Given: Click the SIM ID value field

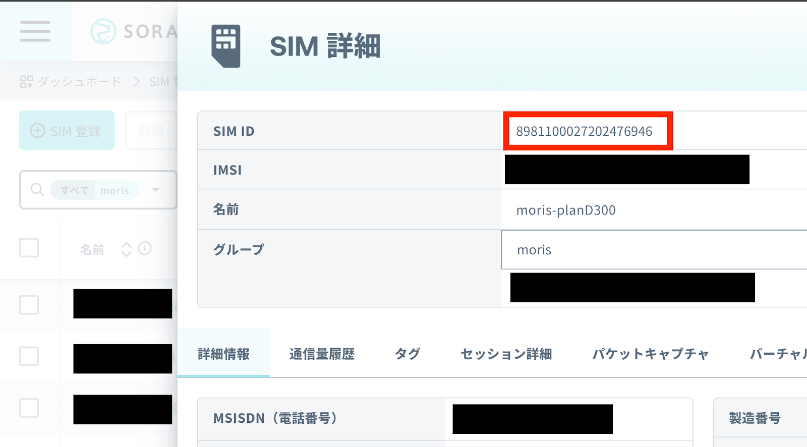Looking at the screenshot, I should (x=587, y=131).
